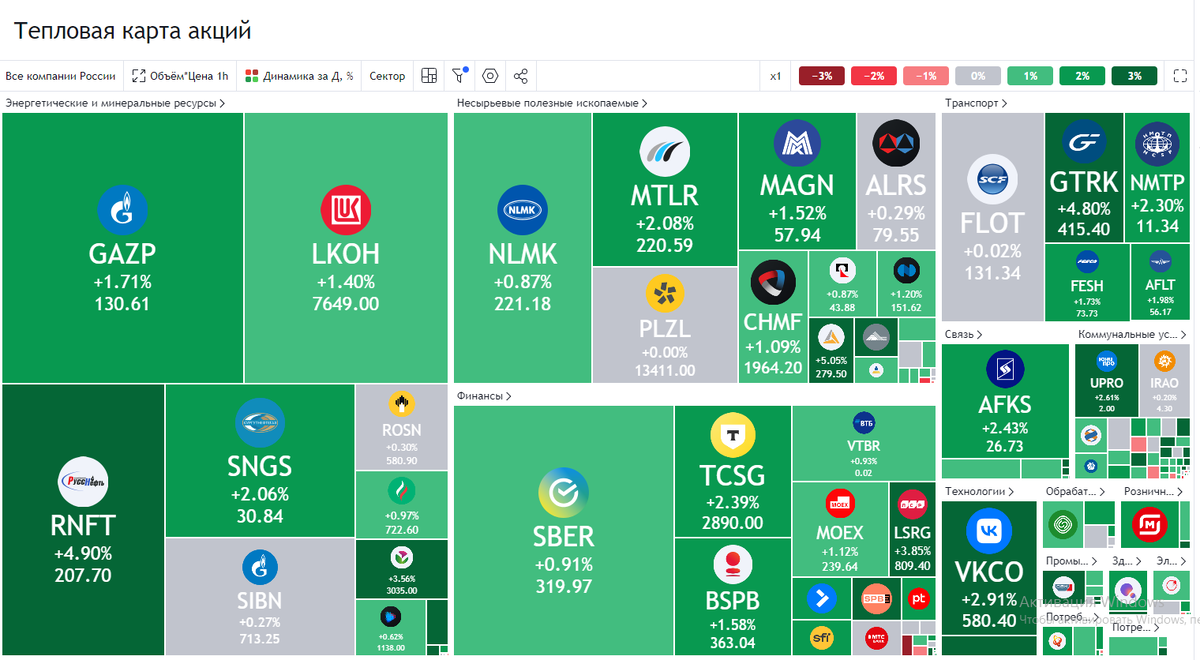Expand the Технологии sector
Image resolution: width=1200 pixels, height=660 pixels.
click(x=978, y=492)
